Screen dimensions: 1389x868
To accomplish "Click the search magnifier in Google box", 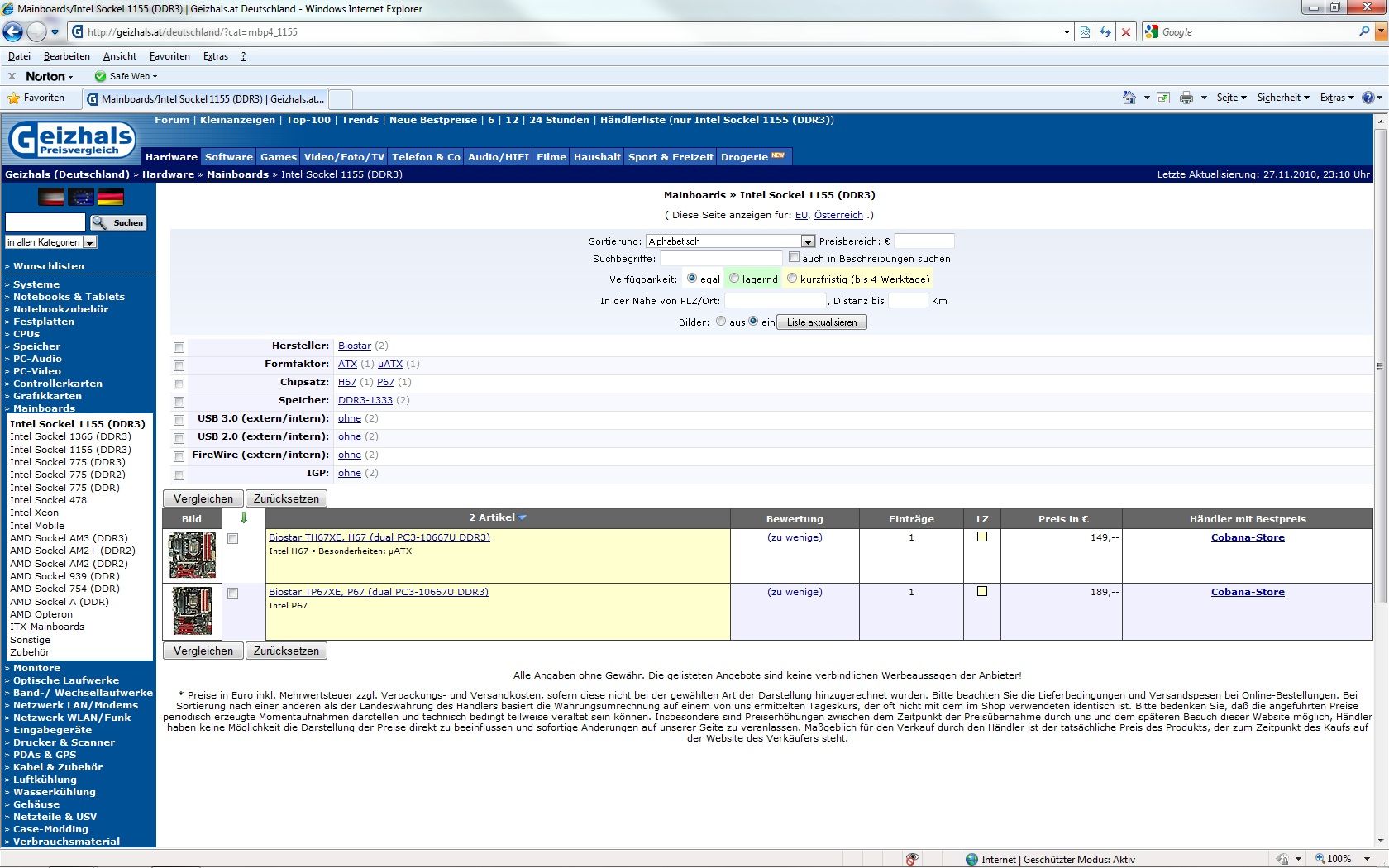I will (1364, 31).
